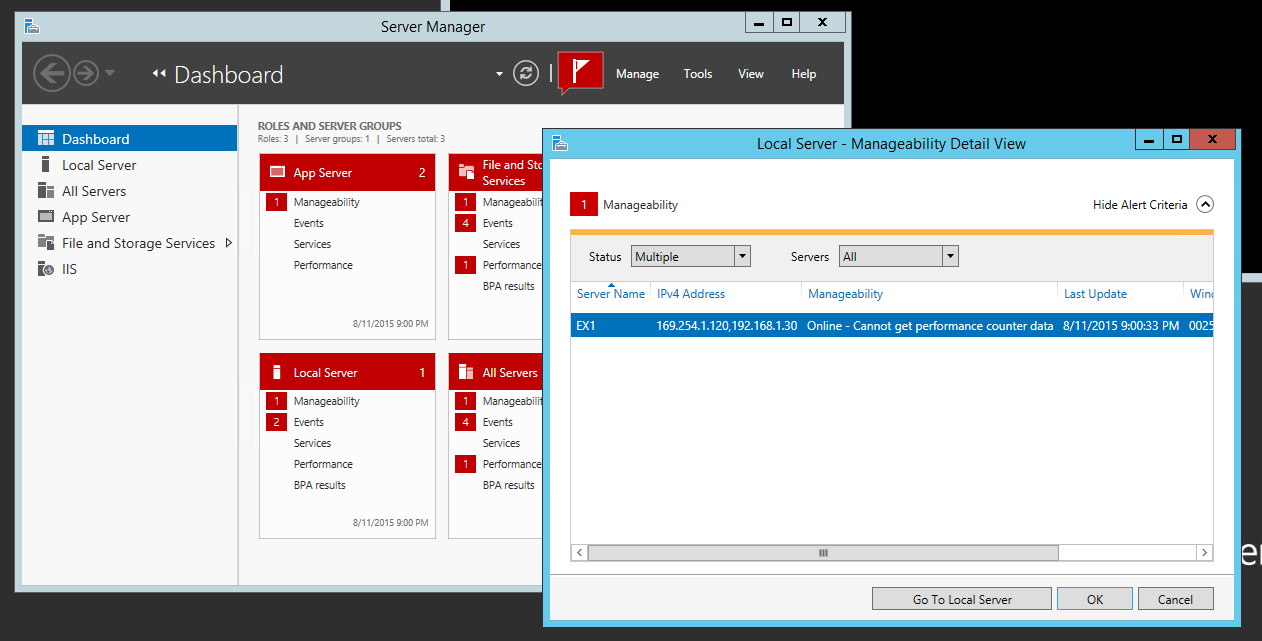Click the refresh icon in the toolbar
Image resolution: width=1262 pixels, height=641 pixels.
(x=525, y=72)
